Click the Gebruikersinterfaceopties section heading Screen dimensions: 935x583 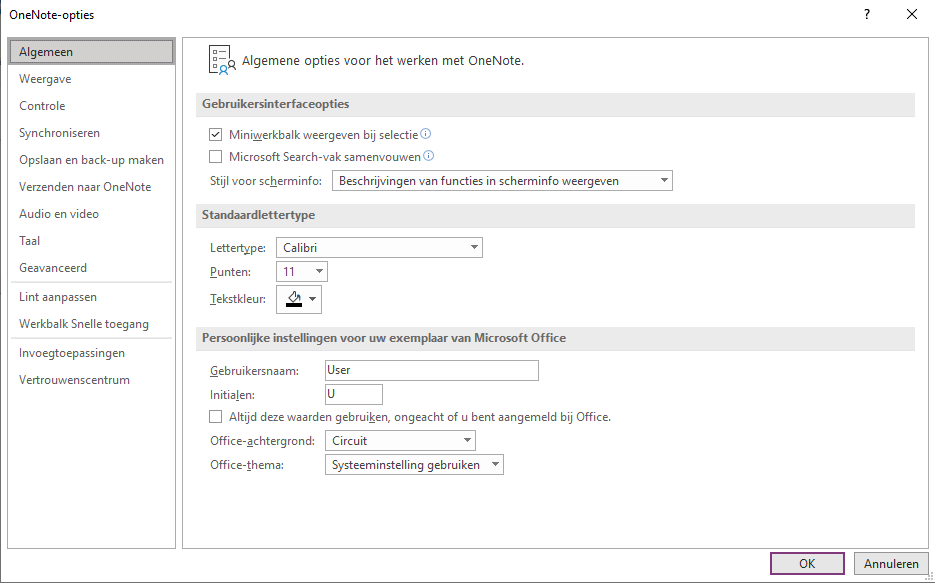coord(275,104)
